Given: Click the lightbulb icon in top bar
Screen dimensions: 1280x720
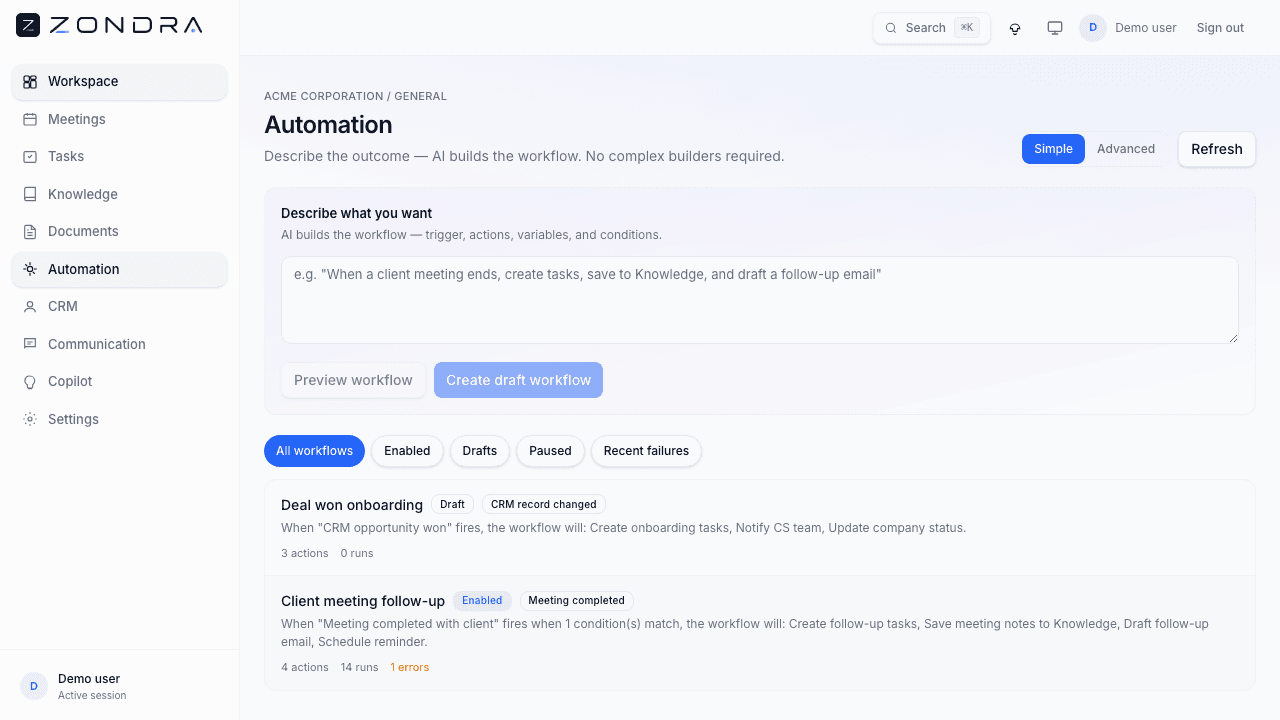Looking at the screenshot, I should [1015, 28].
